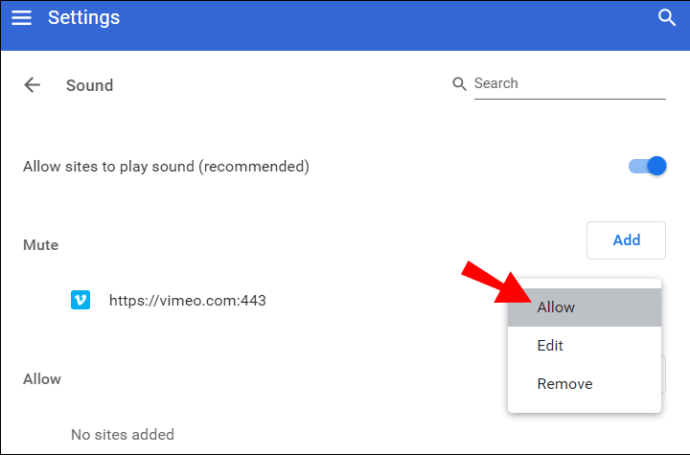This screenshot has width=690, height=455.
Task: Click the search icon in blue header
Action: pos(667,18)
